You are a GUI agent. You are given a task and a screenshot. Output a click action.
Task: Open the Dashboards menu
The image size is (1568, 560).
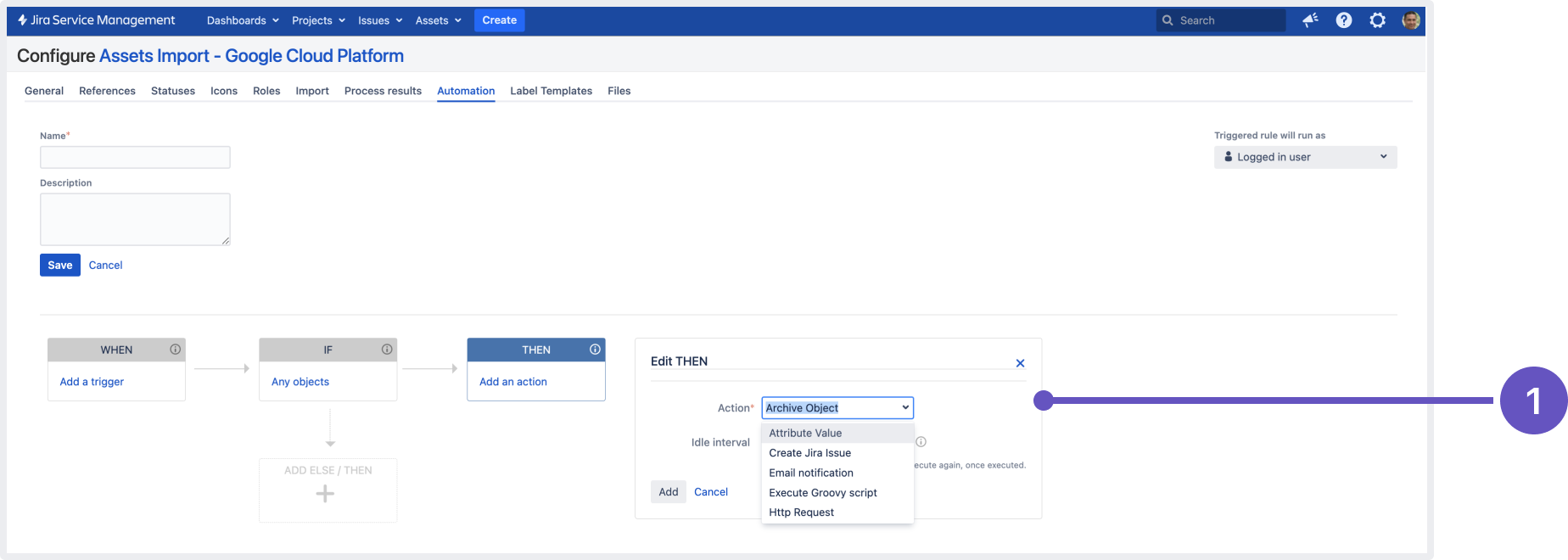tap(243, 20)
